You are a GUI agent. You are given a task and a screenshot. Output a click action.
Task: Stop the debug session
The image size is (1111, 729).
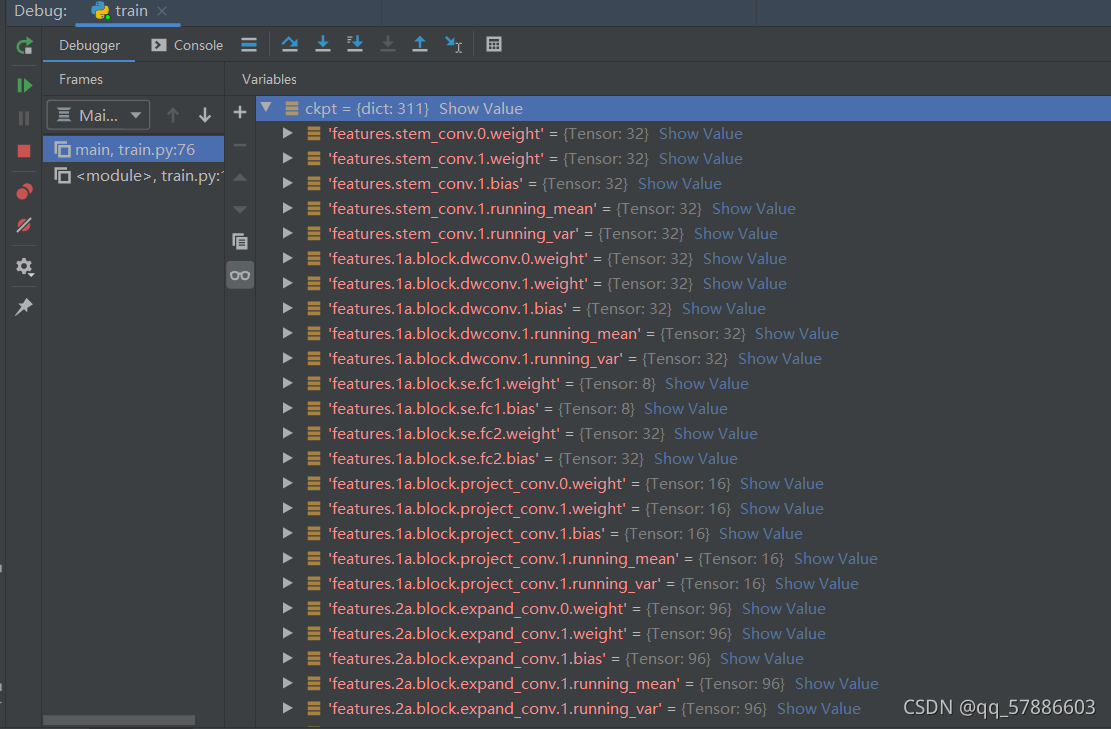pos(24,151)
